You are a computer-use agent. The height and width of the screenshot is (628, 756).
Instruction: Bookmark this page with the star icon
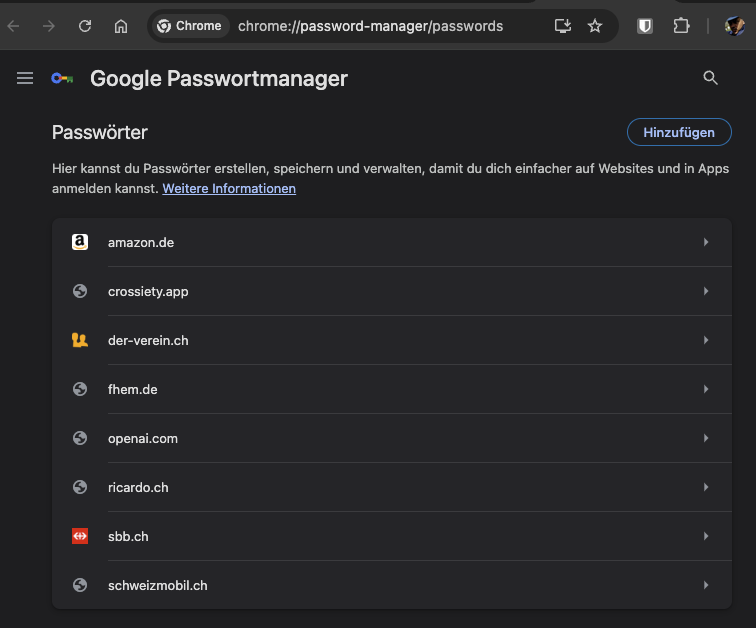595,26
